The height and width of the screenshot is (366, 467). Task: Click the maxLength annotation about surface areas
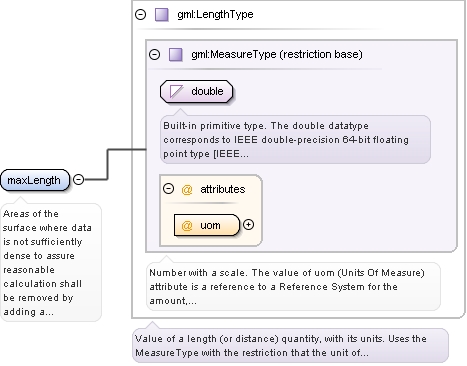pyautogui.click(x=51, y=262)
